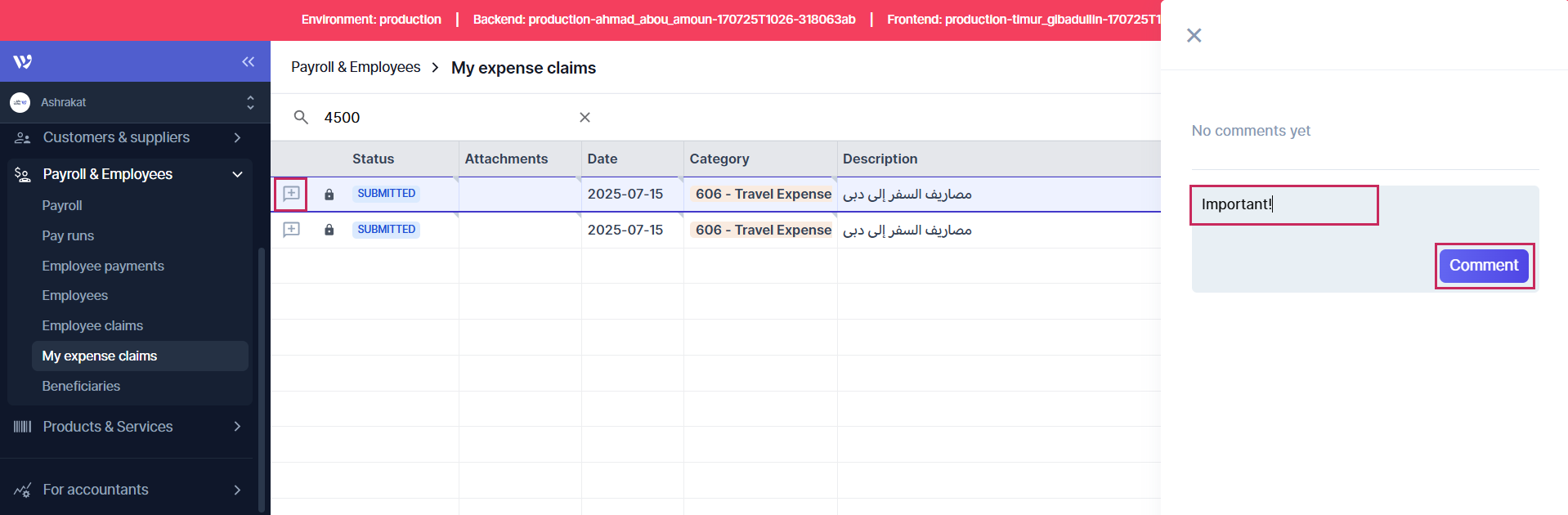The image size is (1568, 515).
Task: Go to Pay runs page
Action: pyautogui.click(x=68, y=235)
